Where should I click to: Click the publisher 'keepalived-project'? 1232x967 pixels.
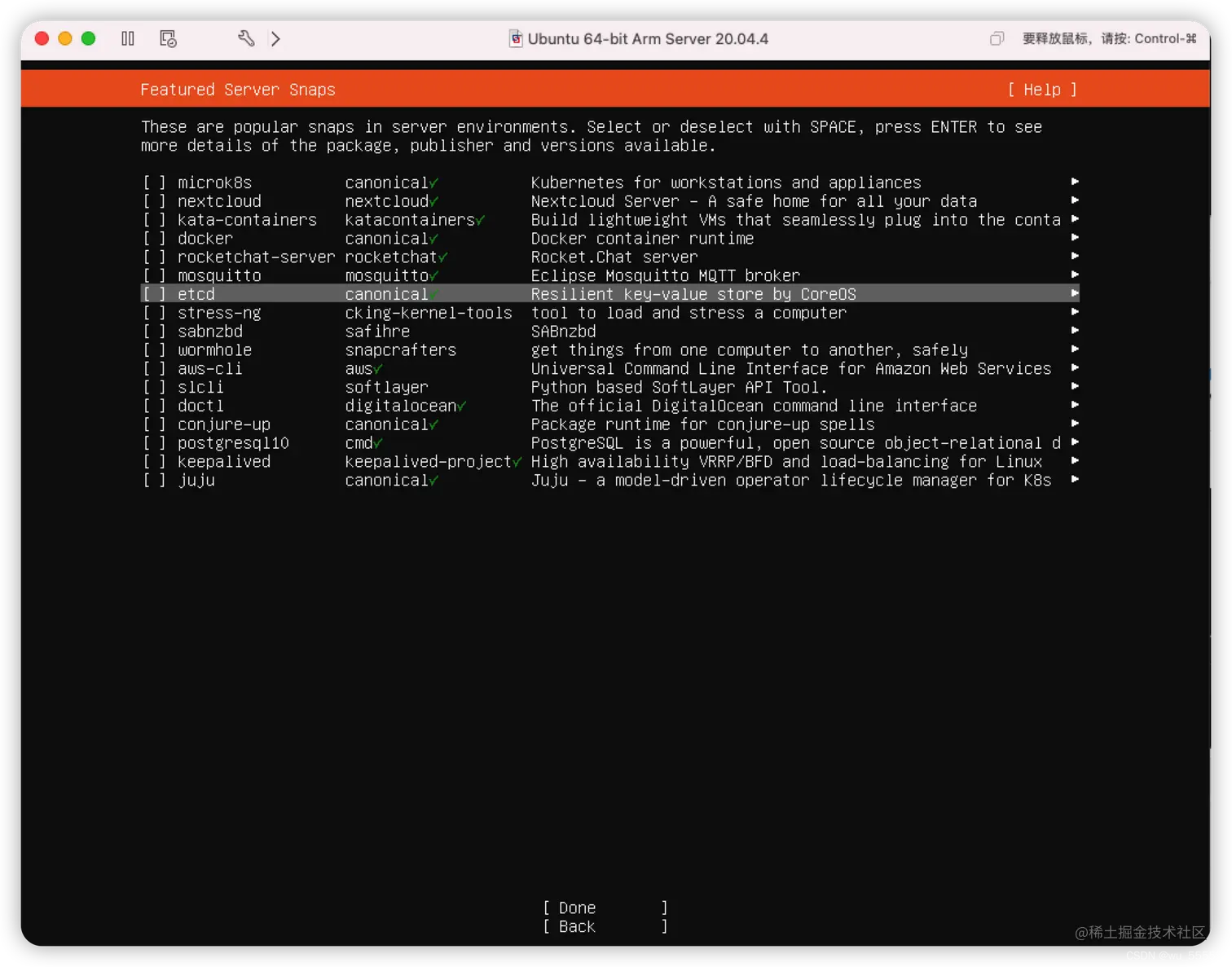(429, 462)
